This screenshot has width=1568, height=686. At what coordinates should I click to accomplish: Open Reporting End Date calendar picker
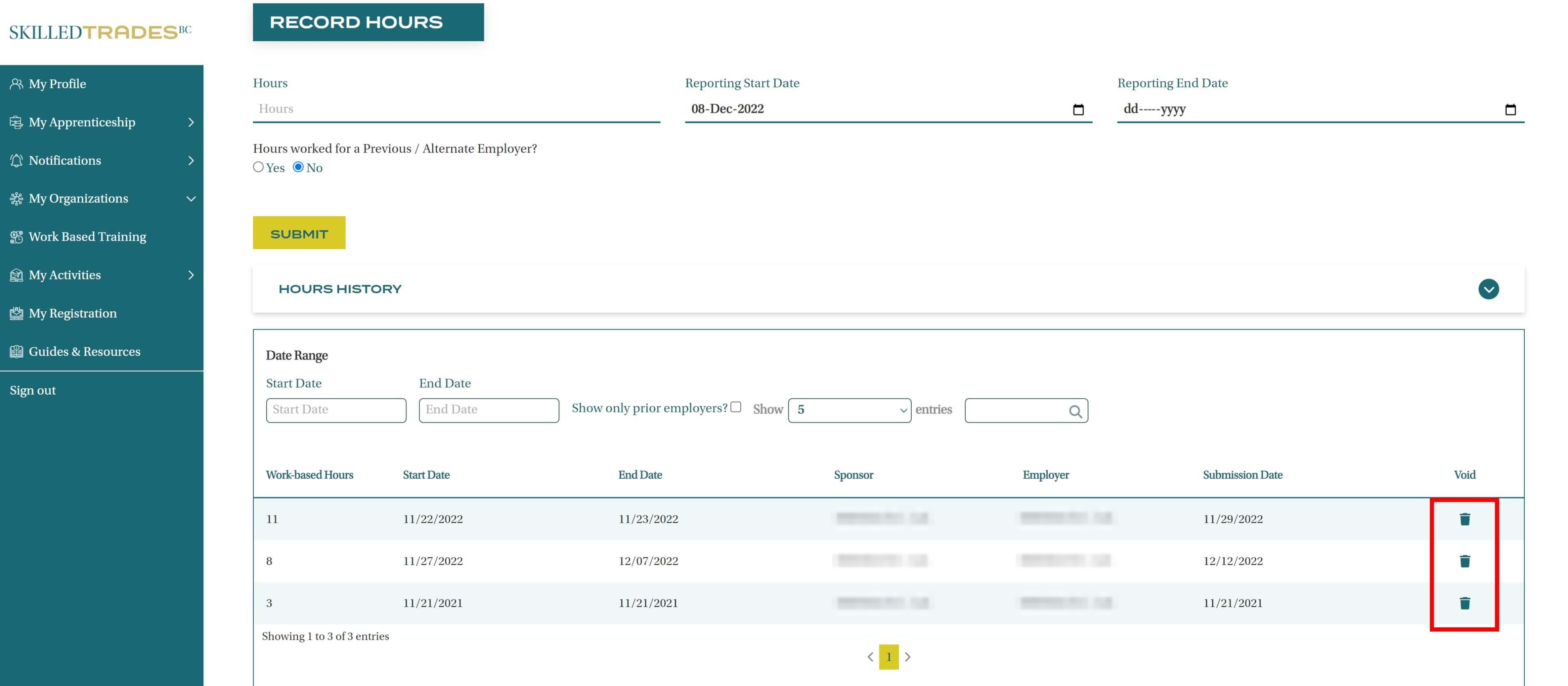(1510, 110)
